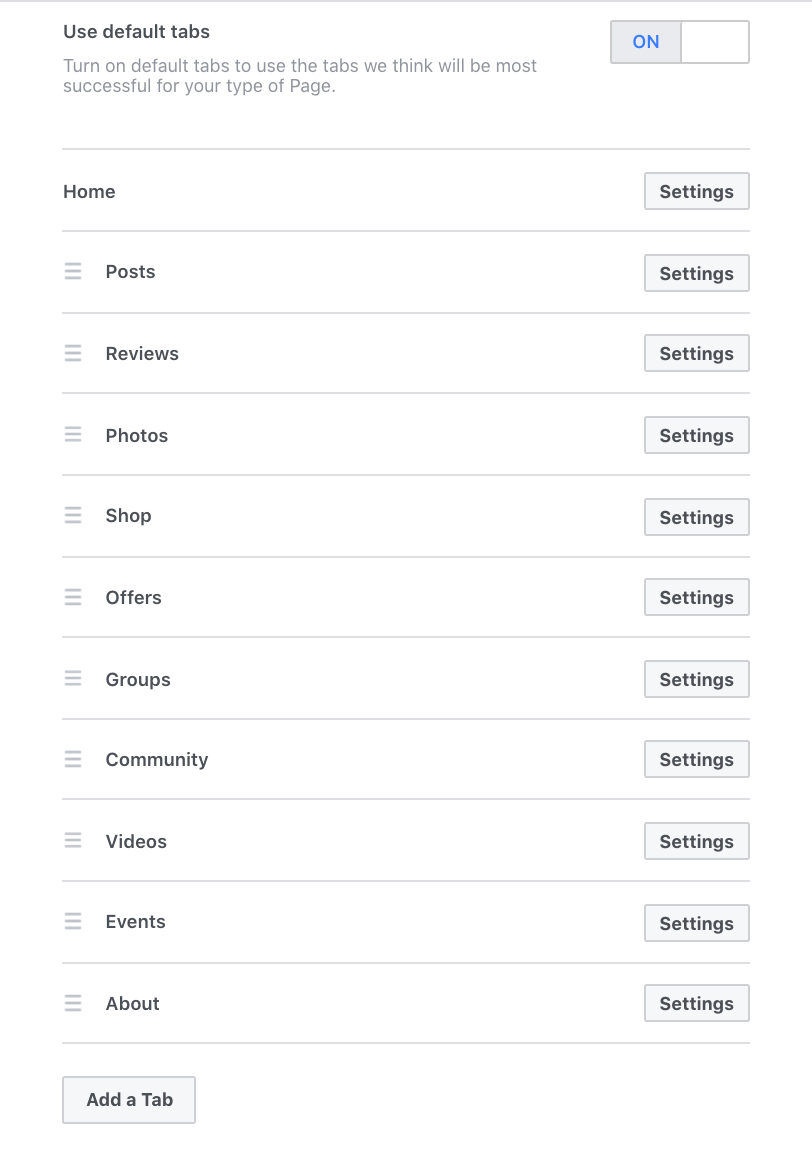Click the reorder handle next to Reviews
This screenshot has height=1152, width=812.
pos(73,354)
